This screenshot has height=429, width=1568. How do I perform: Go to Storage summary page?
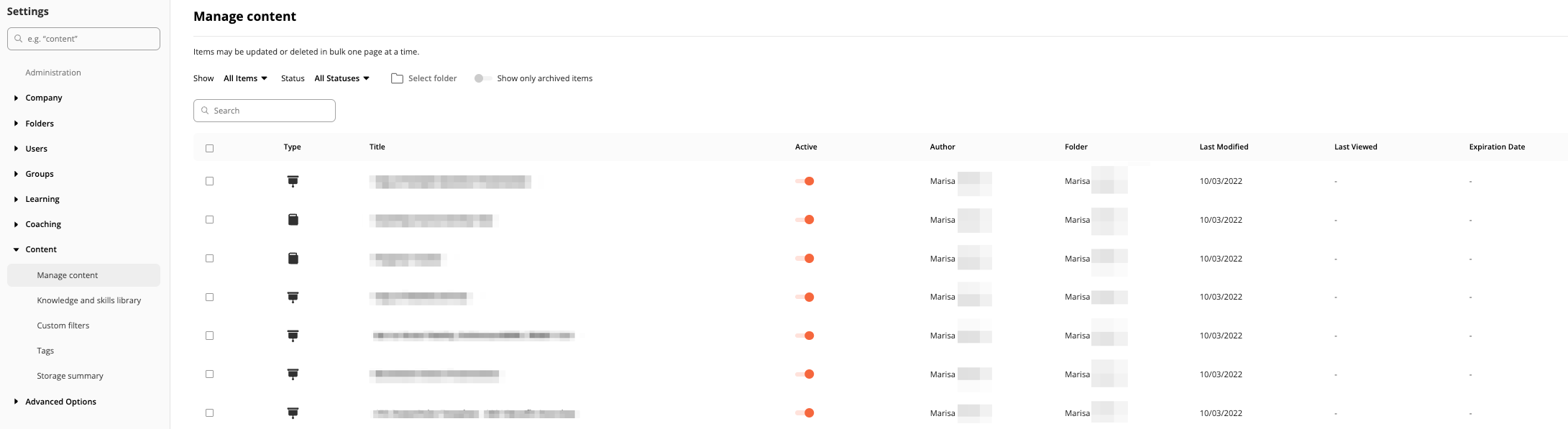tap(70, 376)
